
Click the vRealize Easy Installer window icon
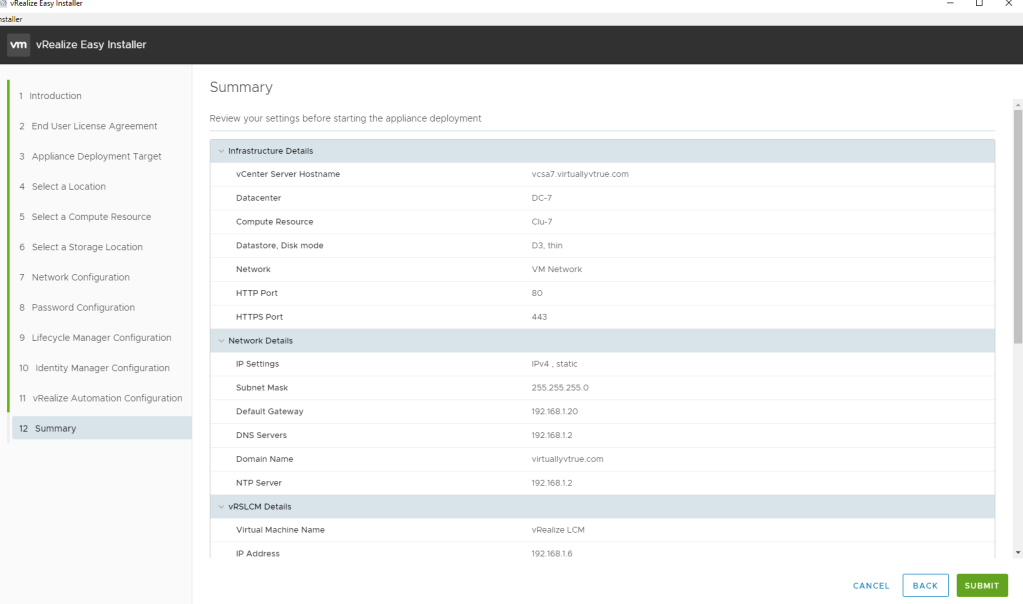click(x=3, y=5)
